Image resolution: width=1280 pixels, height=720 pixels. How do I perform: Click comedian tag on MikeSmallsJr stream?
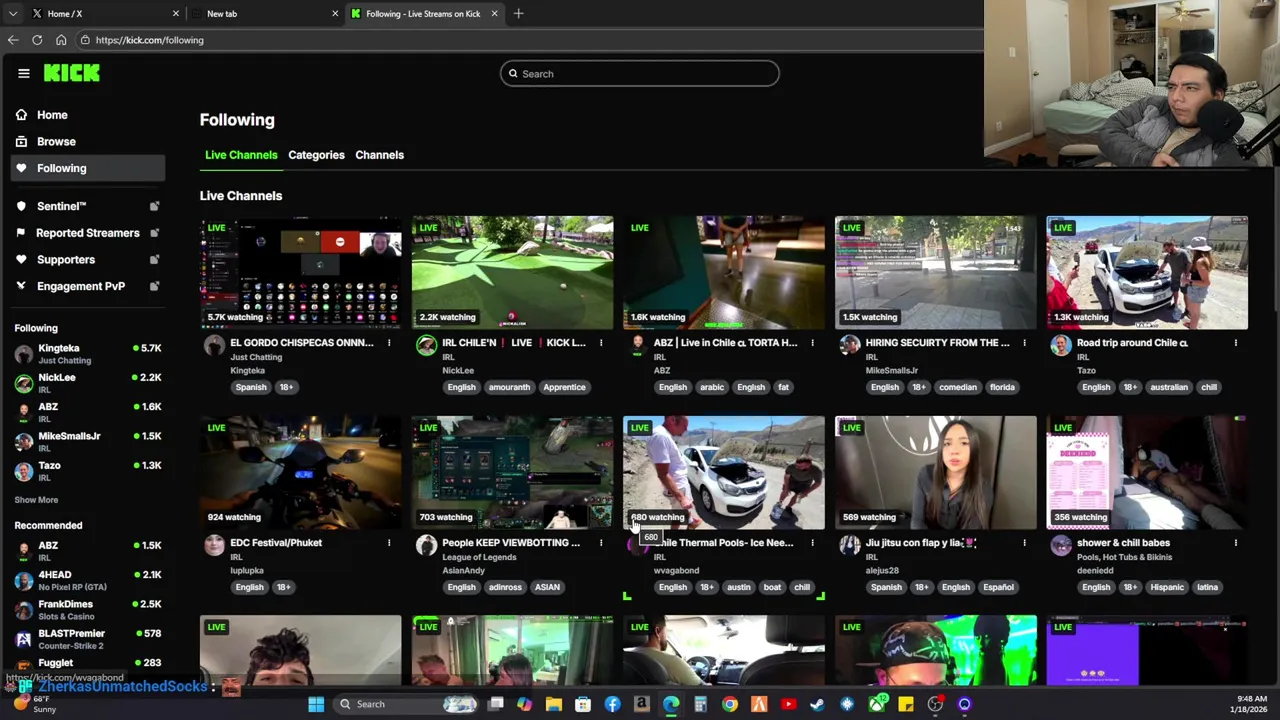click(958, 388)
